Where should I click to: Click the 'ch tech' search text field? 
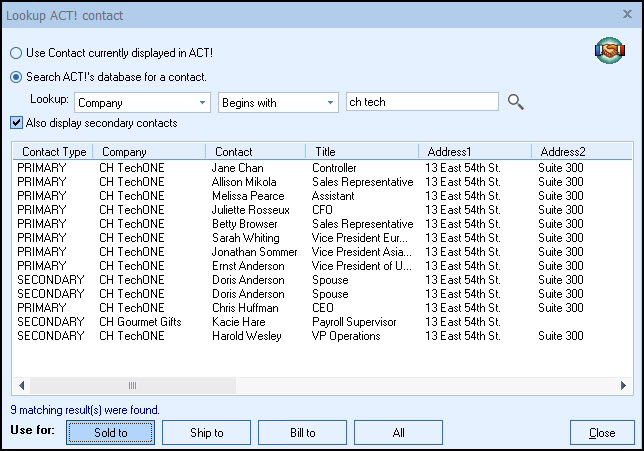point(420,102)
